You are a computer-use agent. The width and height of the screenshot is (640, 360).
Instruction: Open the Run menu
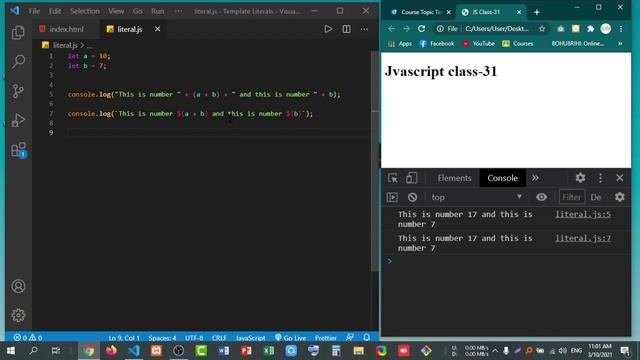point(158,11)
